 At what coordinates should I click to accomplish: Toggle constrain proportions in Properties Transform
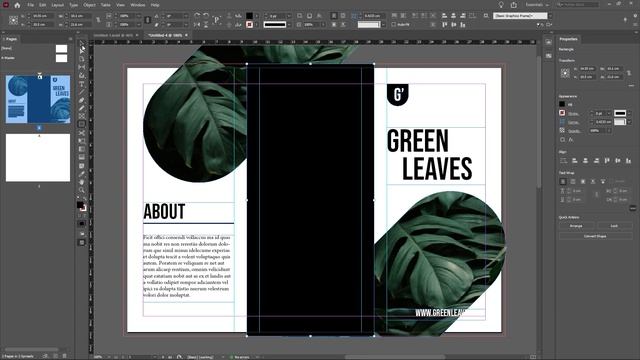click(629, 73)
